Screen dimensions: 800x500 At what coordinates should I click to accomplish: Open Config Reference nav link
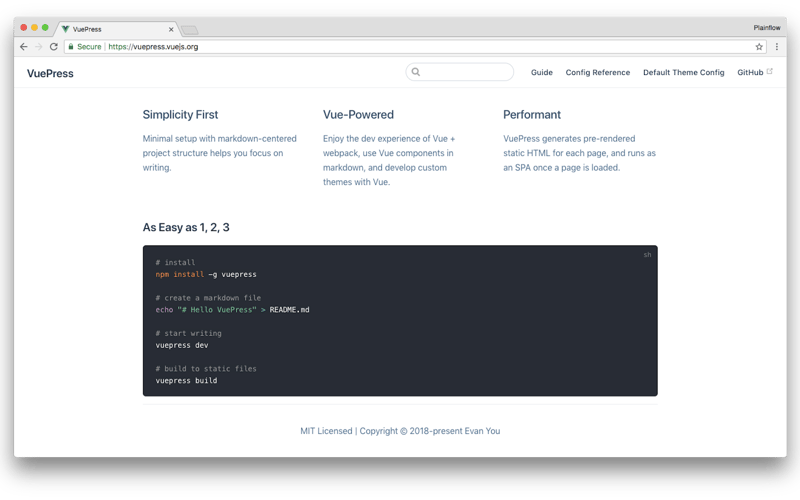pyautogui.click(x=597, y=72)
